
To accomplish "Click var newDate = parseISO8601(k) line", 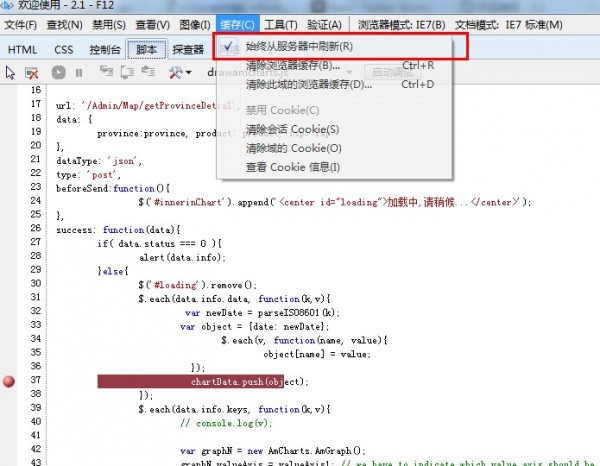I will tap(262, 313).
